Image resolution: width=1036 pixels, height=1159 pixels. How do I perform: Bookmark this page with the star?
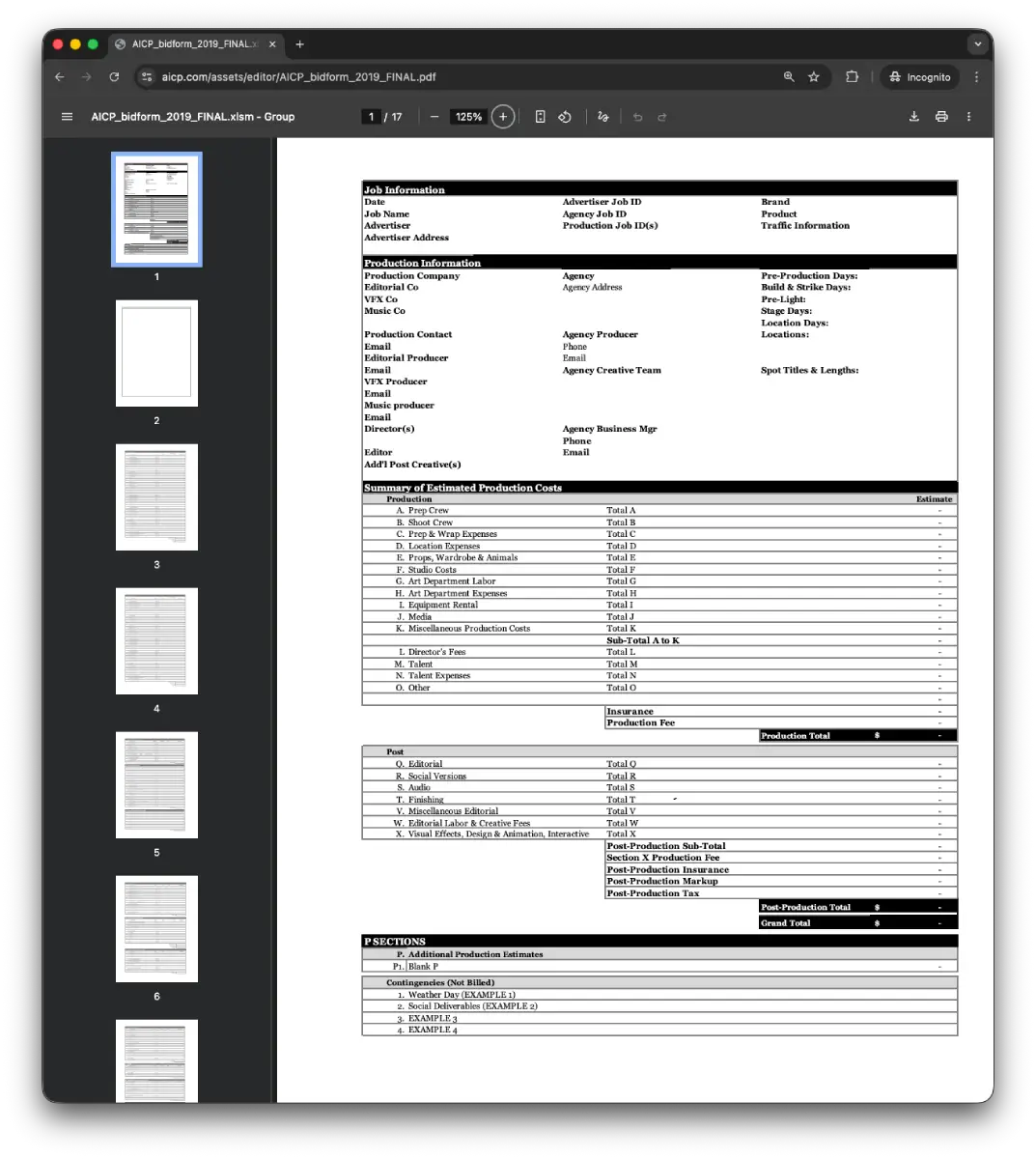(x=814, y=77)
